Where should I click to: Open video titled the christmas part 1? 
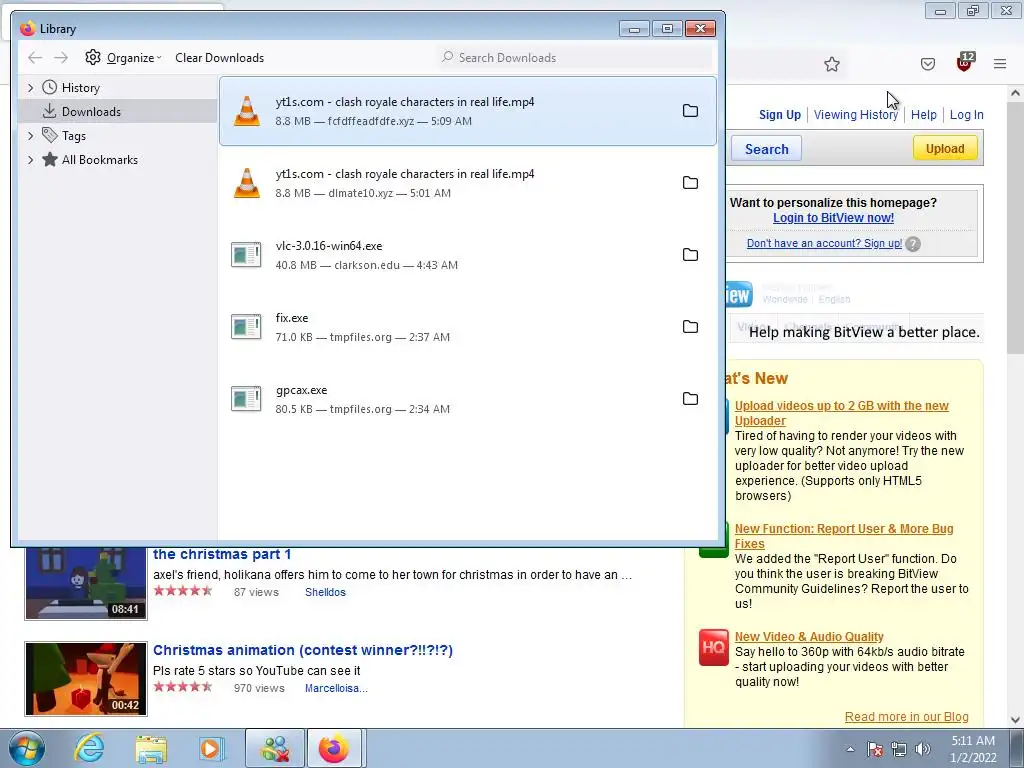(x=222, y=554)
